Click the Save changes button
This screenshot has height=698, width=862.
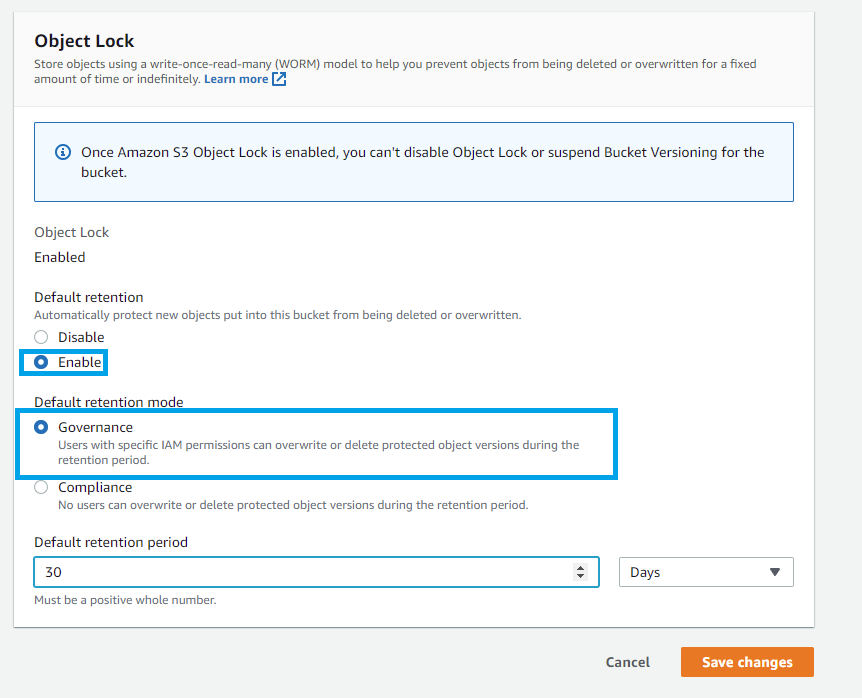(x=747, y=662)
